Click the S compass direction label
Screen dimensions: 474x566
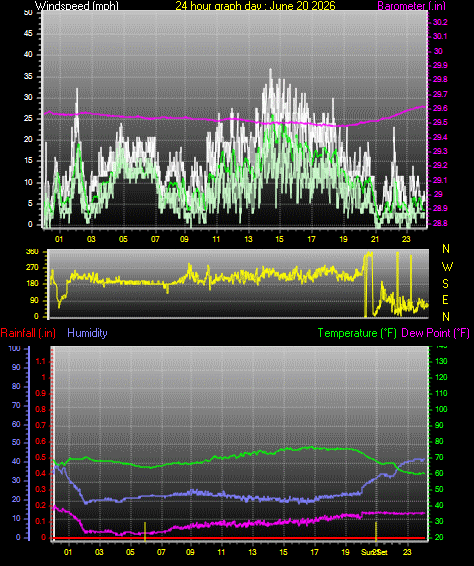click(446, 284)
